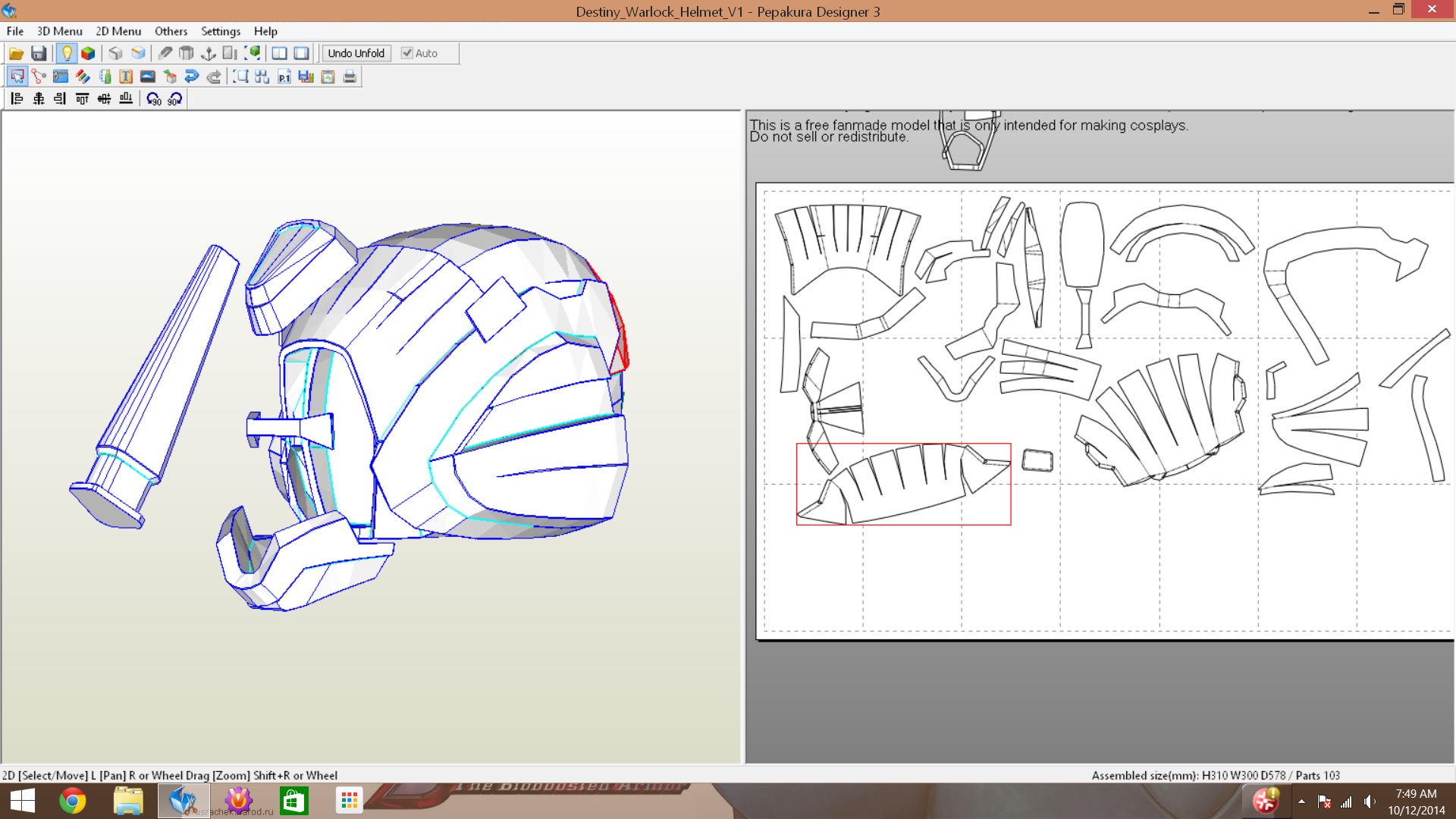Click the blue curved undo arrow
The image size is (1456, 819).
tap(192, 77)
